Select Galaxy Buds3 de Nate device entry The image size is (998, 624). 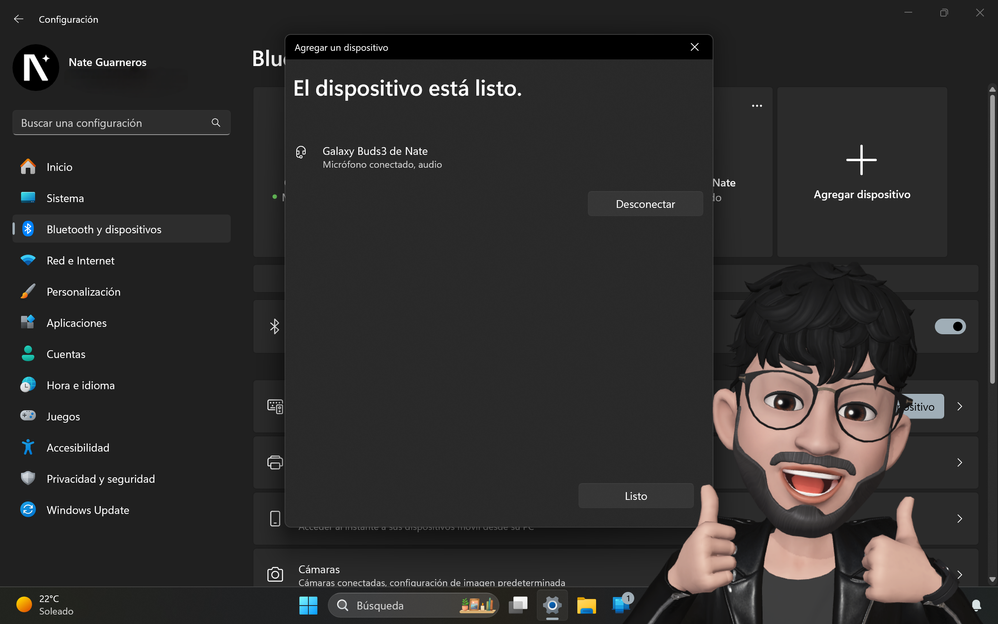tap(382, 157)
